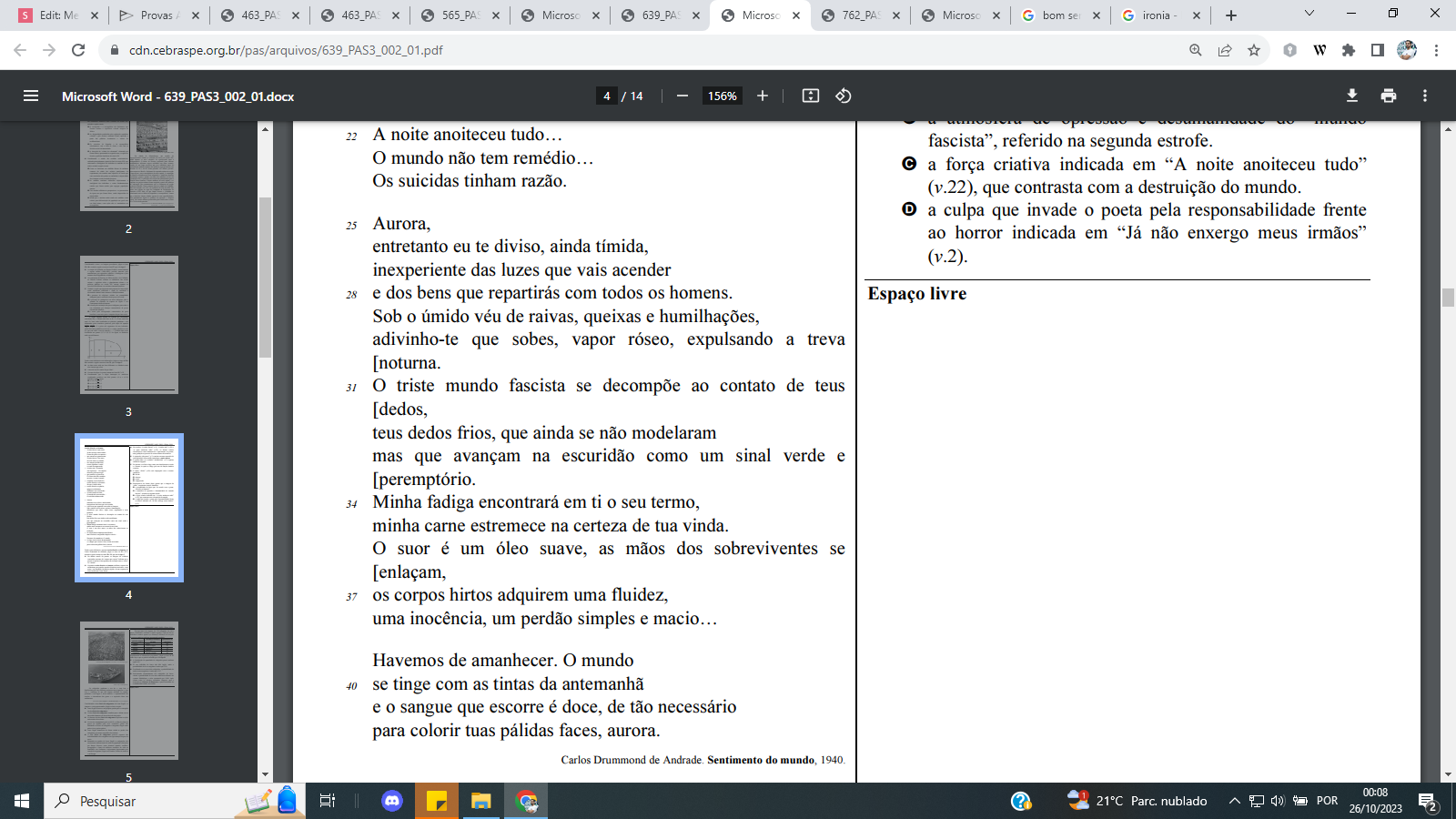Print the PDF document

pos(1389,96)
